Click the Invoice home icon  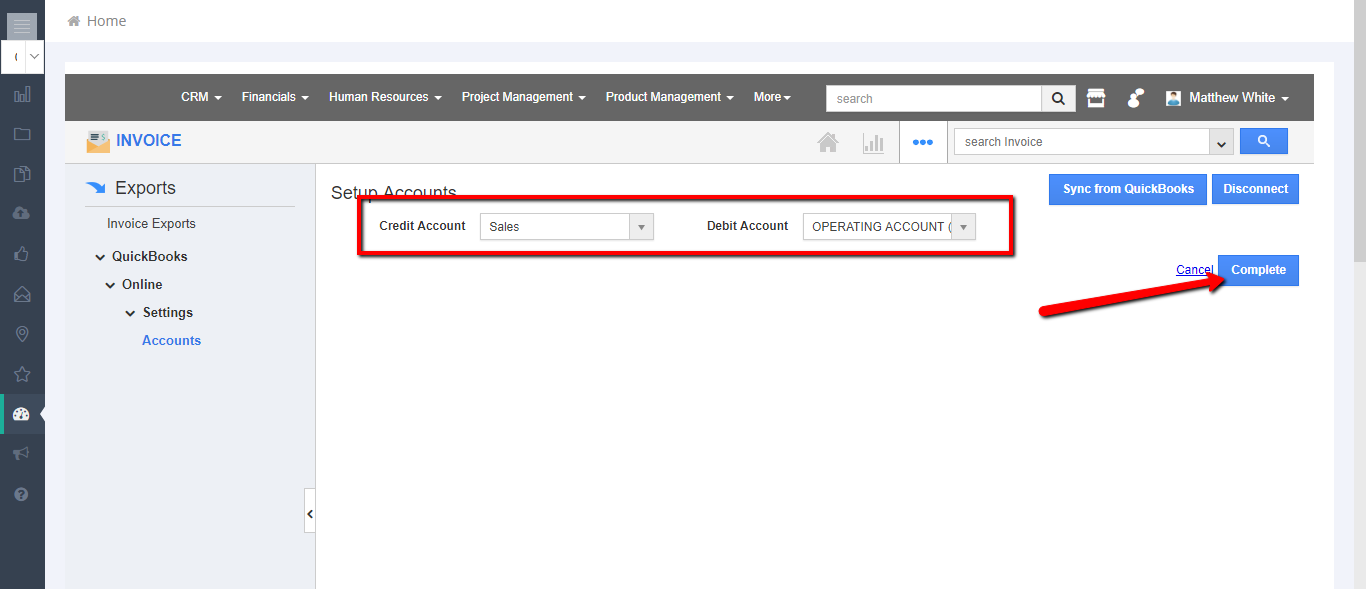click(x=828, y=142)
